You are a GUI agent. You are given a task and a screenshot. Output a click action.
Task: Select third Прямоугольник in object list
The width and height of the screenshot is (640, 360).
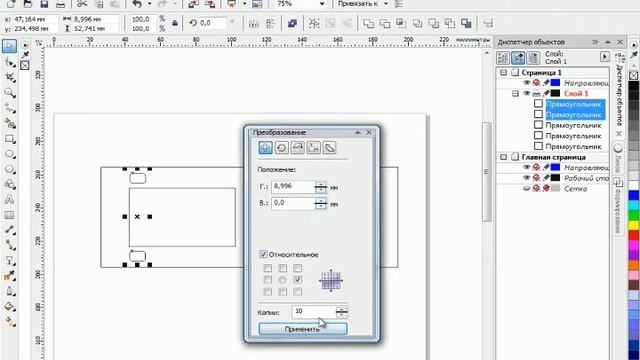tap(573, 125)
